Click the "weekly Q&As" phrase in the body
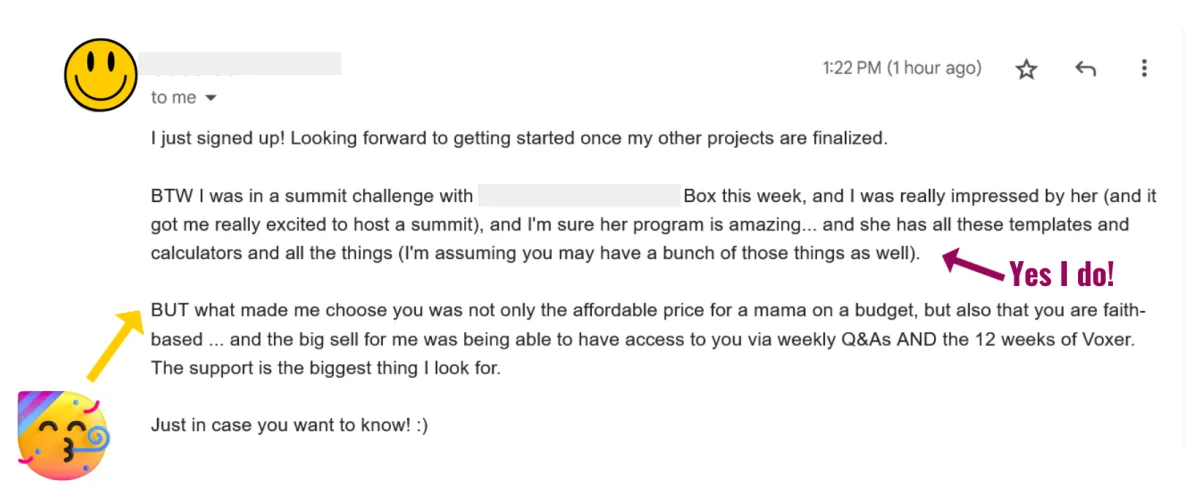This screenshot has width=1200, height=499. (x=776, y=339)
